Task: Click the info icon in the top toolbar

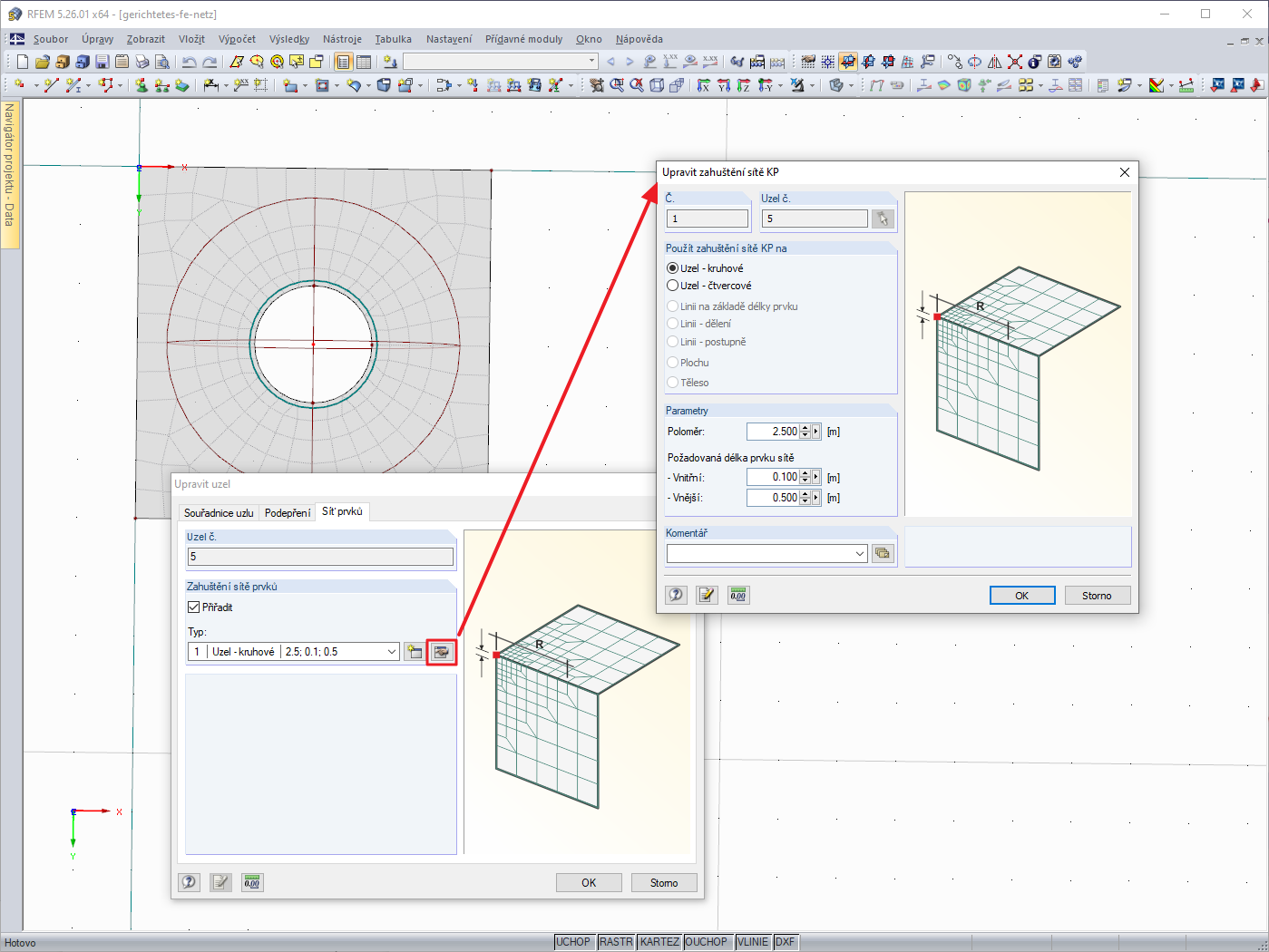Action: (1035, 62)
